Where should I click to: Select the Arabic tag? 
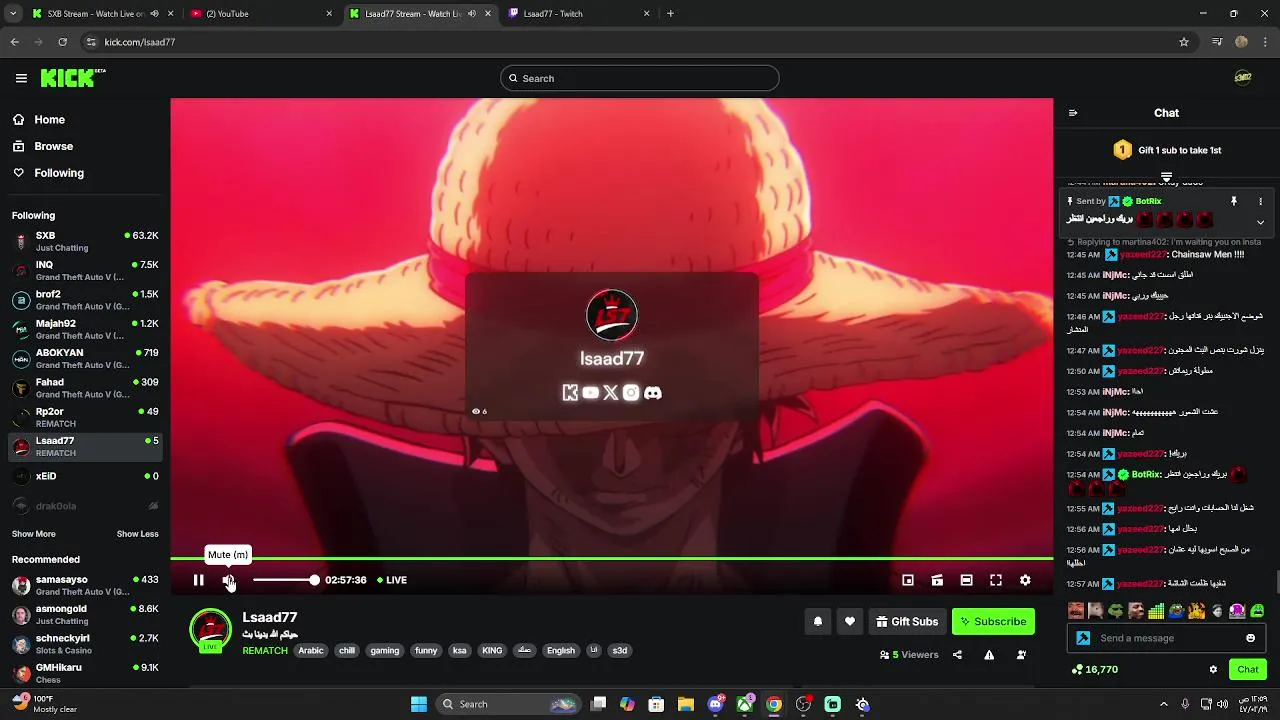pyautogui.click(x=311, y=650)
